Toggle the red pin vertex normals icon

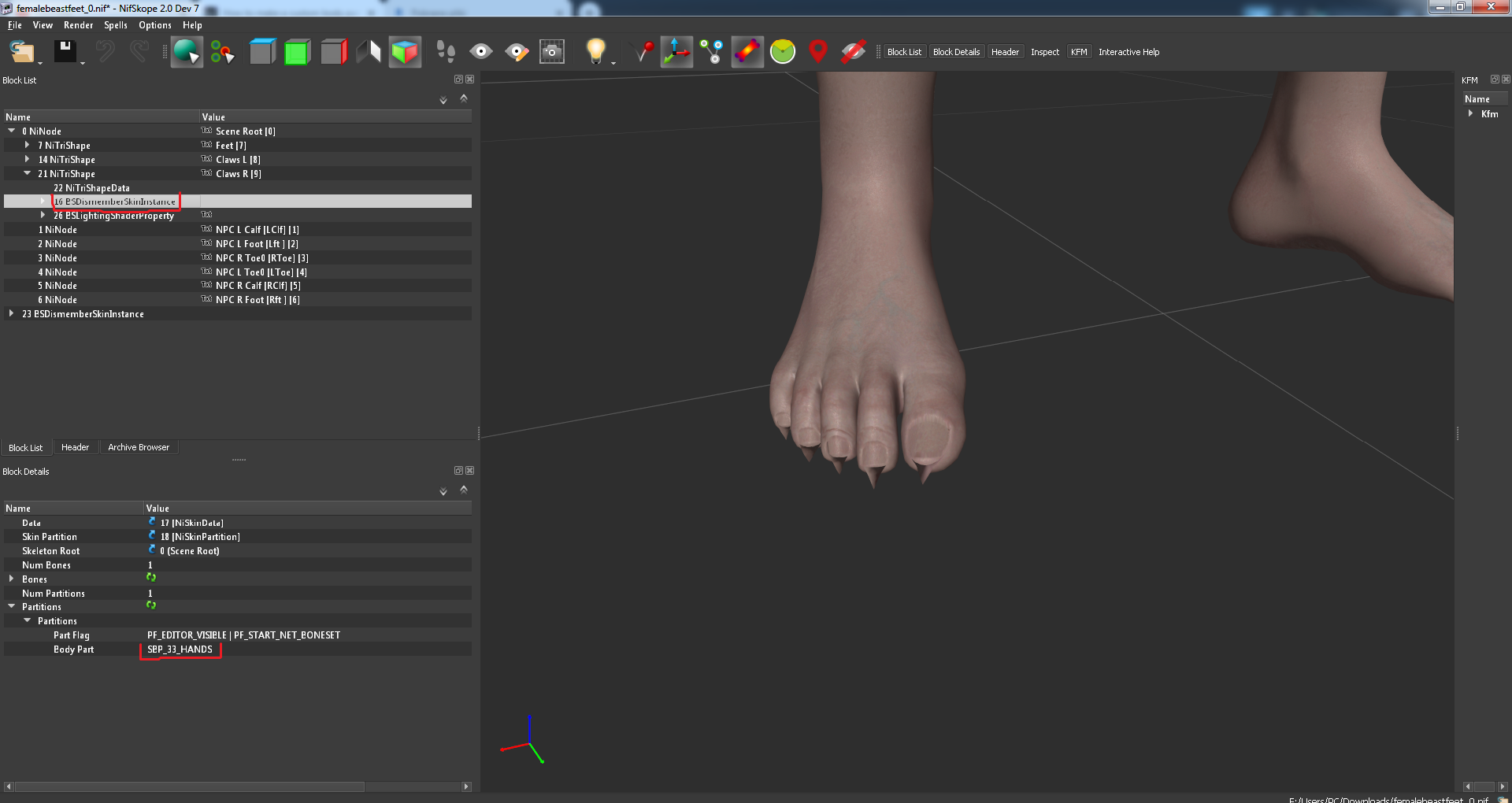point(643,52)
